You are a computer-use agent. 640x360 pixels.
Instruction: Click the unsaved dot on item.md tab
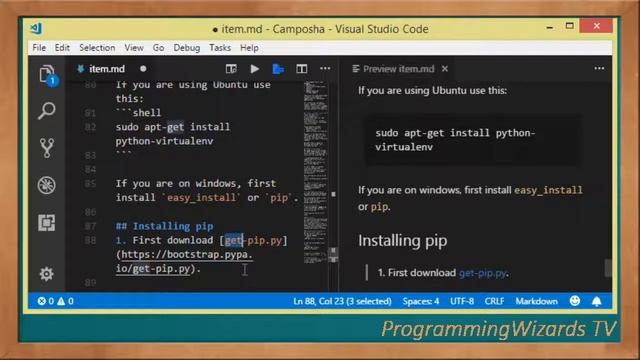pyautogui.click(x=143, y=69)
